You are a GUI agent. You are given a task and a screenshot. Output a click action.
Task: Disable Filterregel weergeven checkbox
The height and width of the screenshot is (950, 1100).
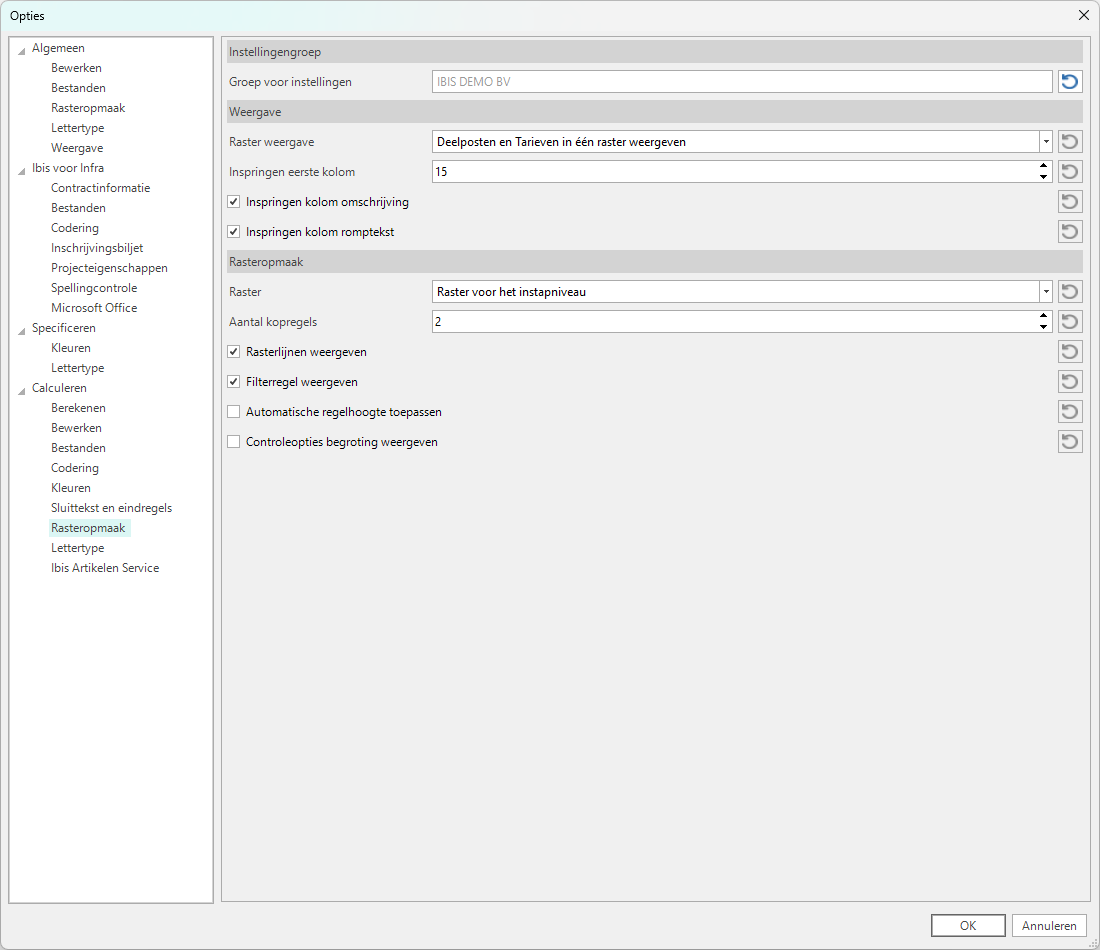tap(234, 382)
